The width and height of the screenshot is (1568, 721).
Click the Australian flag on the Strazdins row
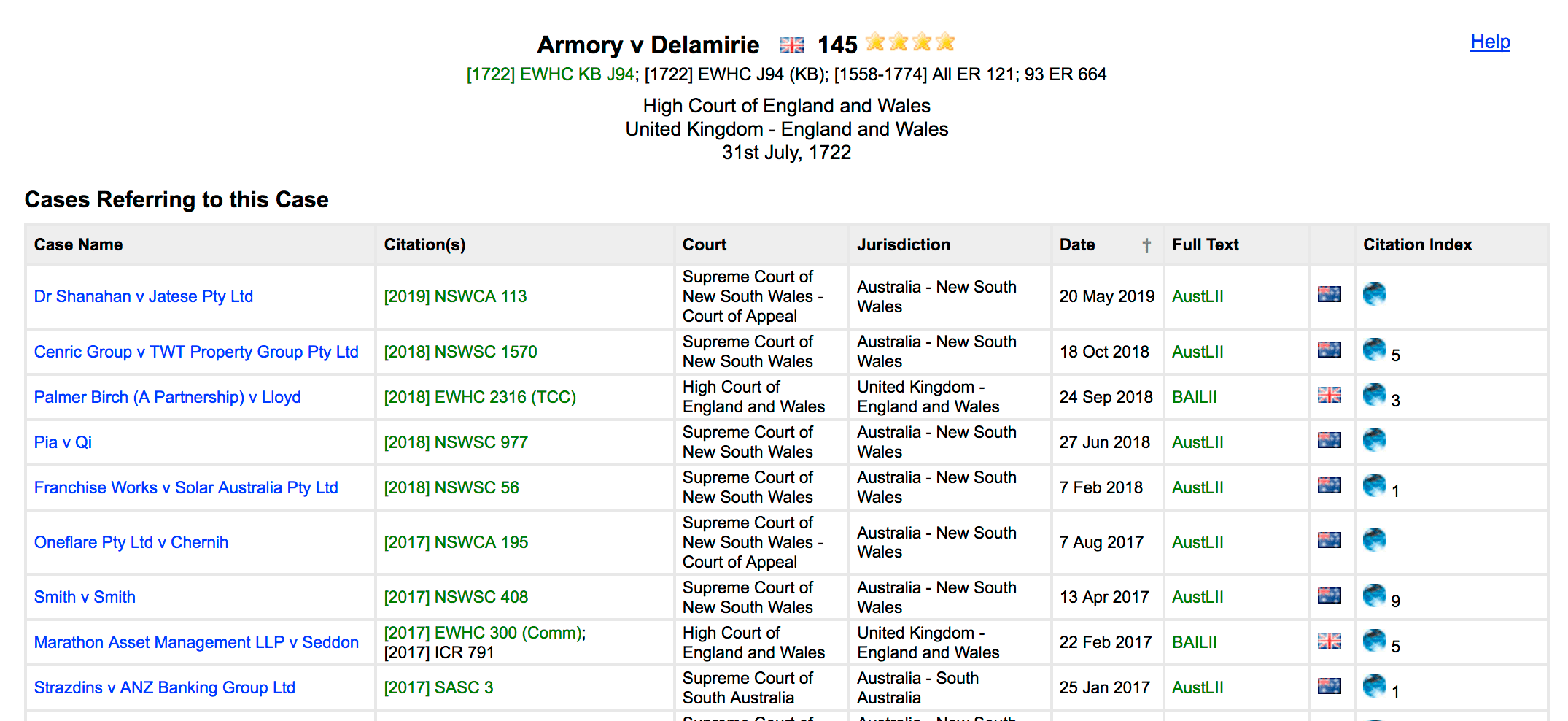(1329, 685)
